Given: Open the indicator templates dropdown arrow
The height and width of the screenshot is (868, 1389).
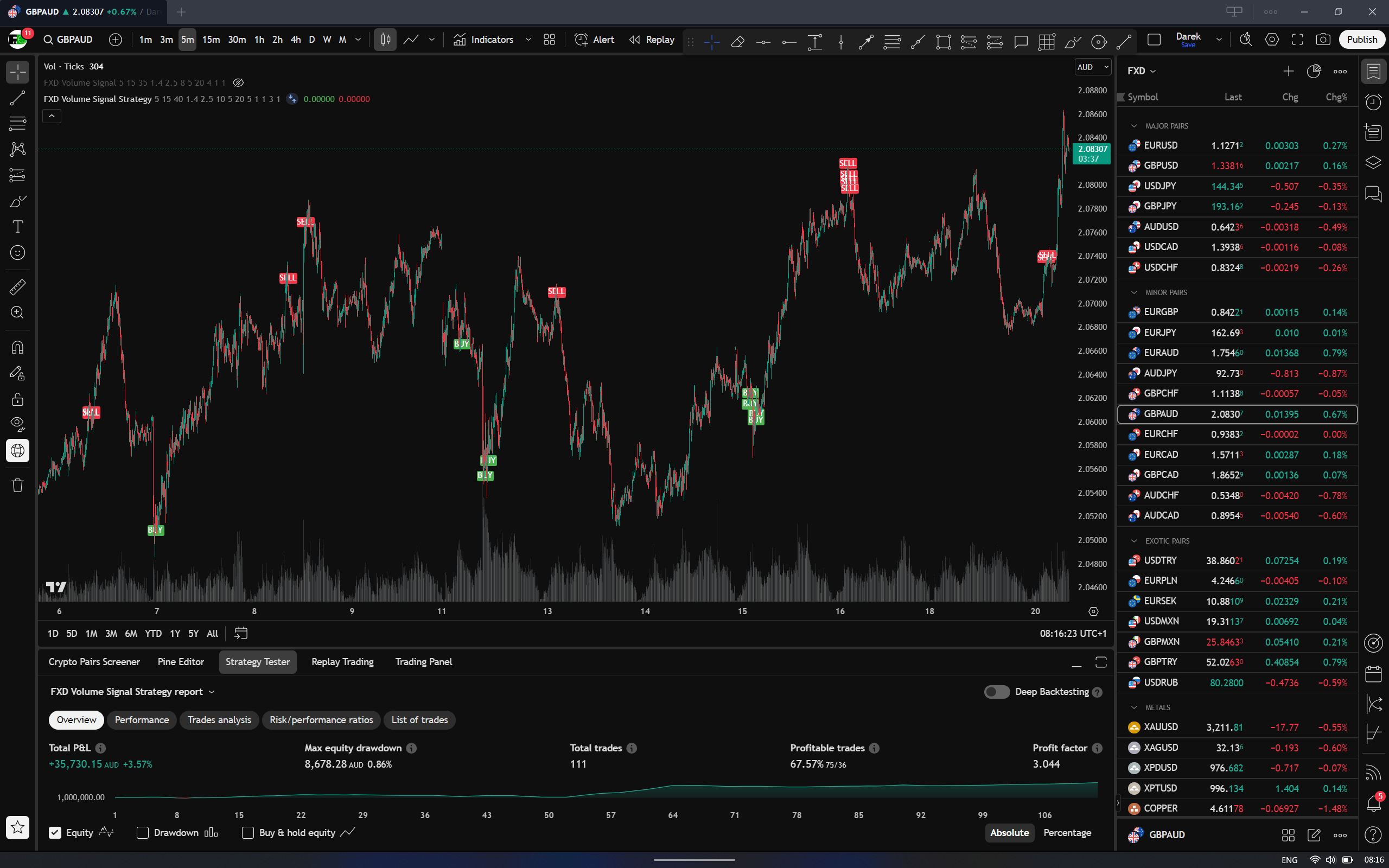Looking at the screenshot, I should coord(528,40).
